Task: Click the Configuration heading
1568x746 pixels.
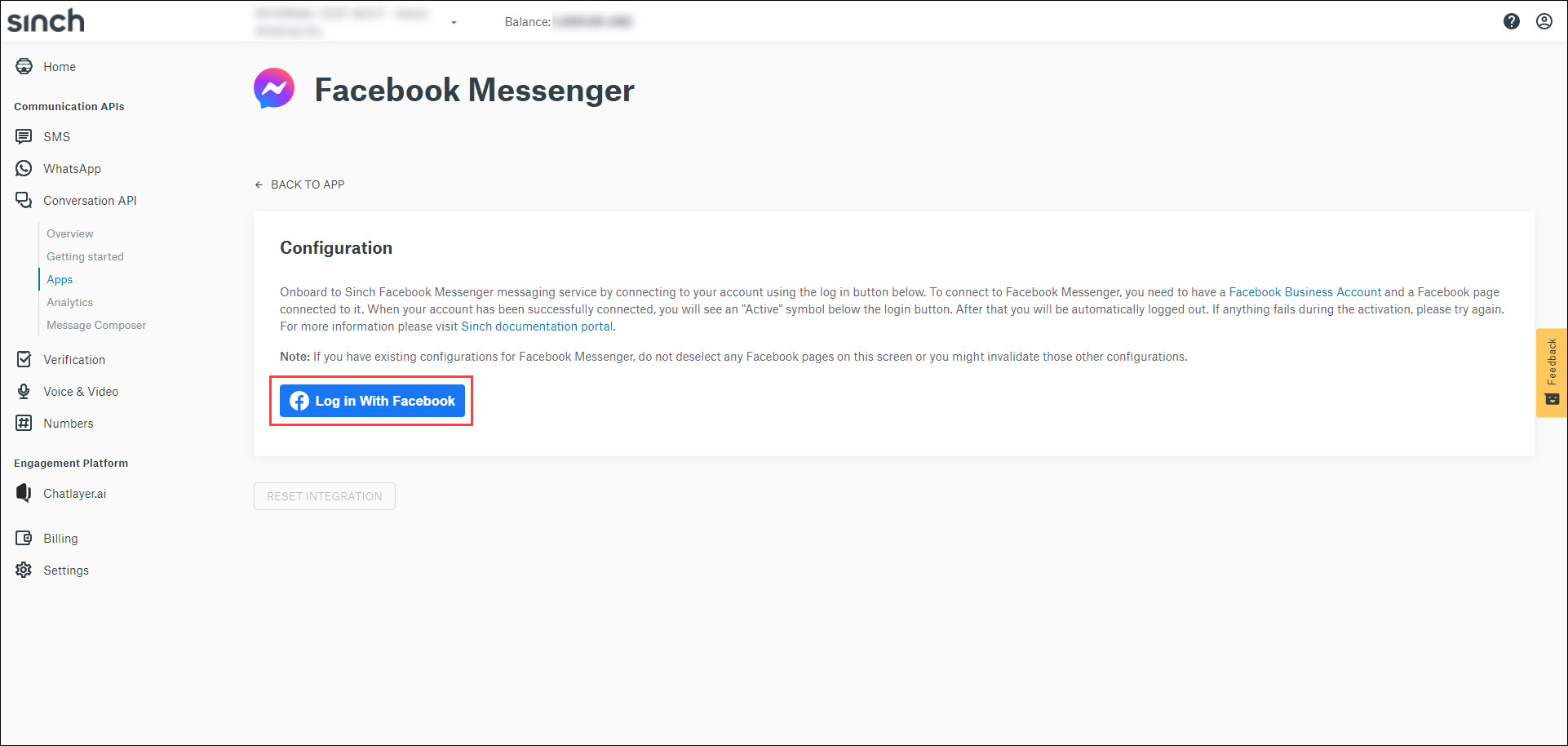Action: 336,248
